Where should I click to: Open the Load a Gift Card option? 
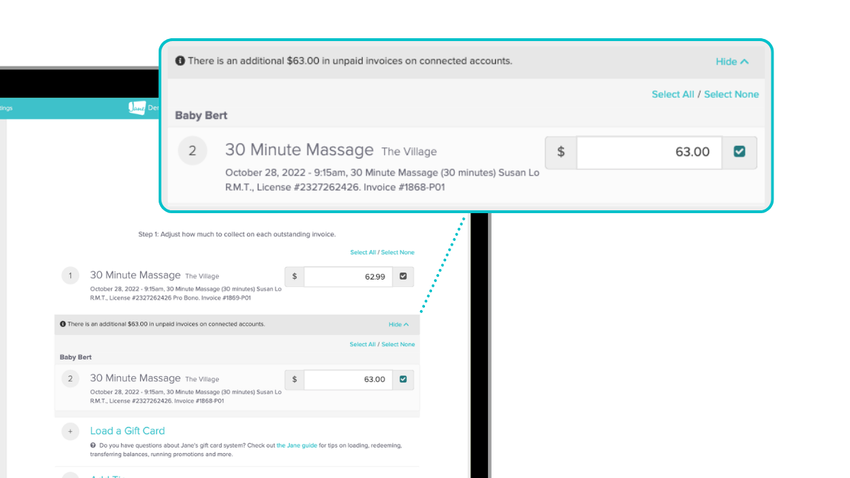click(127, 431)
